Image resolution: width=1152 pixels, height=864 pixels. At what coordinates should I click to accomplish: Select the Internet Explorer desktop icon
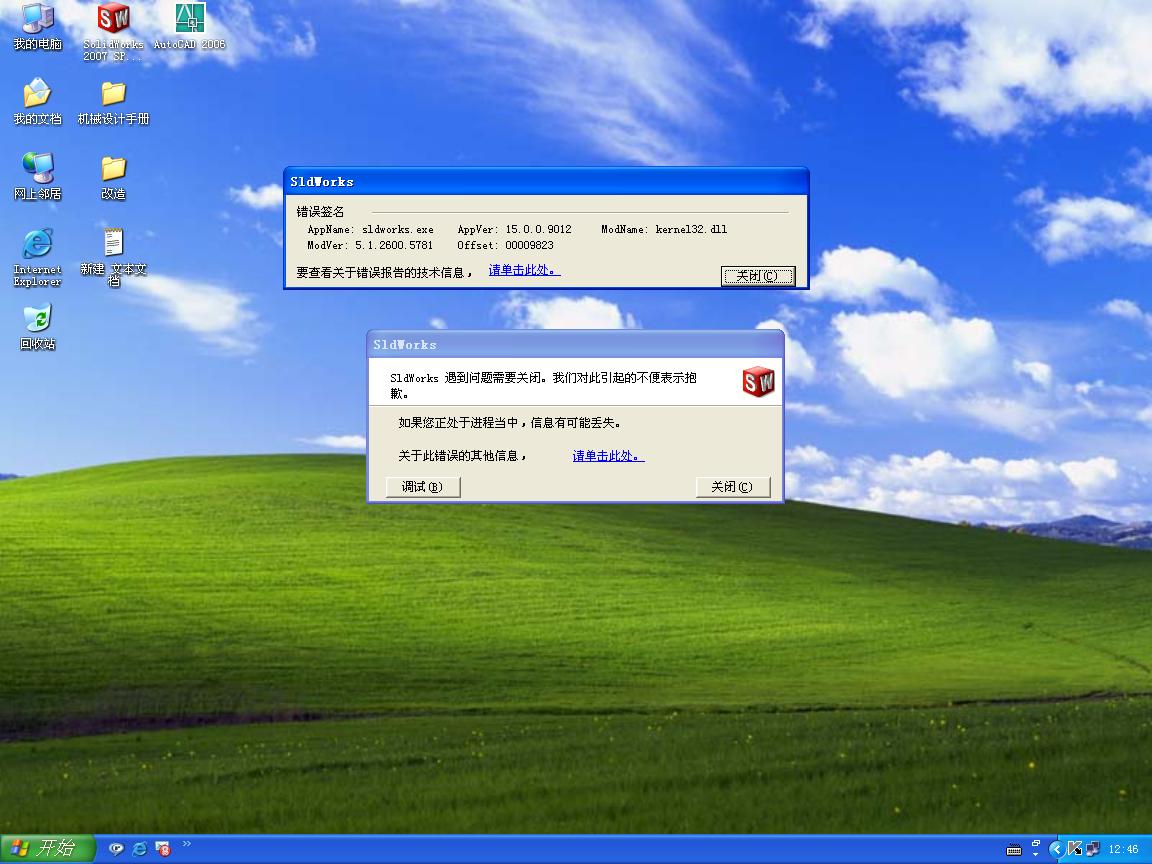point(37,257)
